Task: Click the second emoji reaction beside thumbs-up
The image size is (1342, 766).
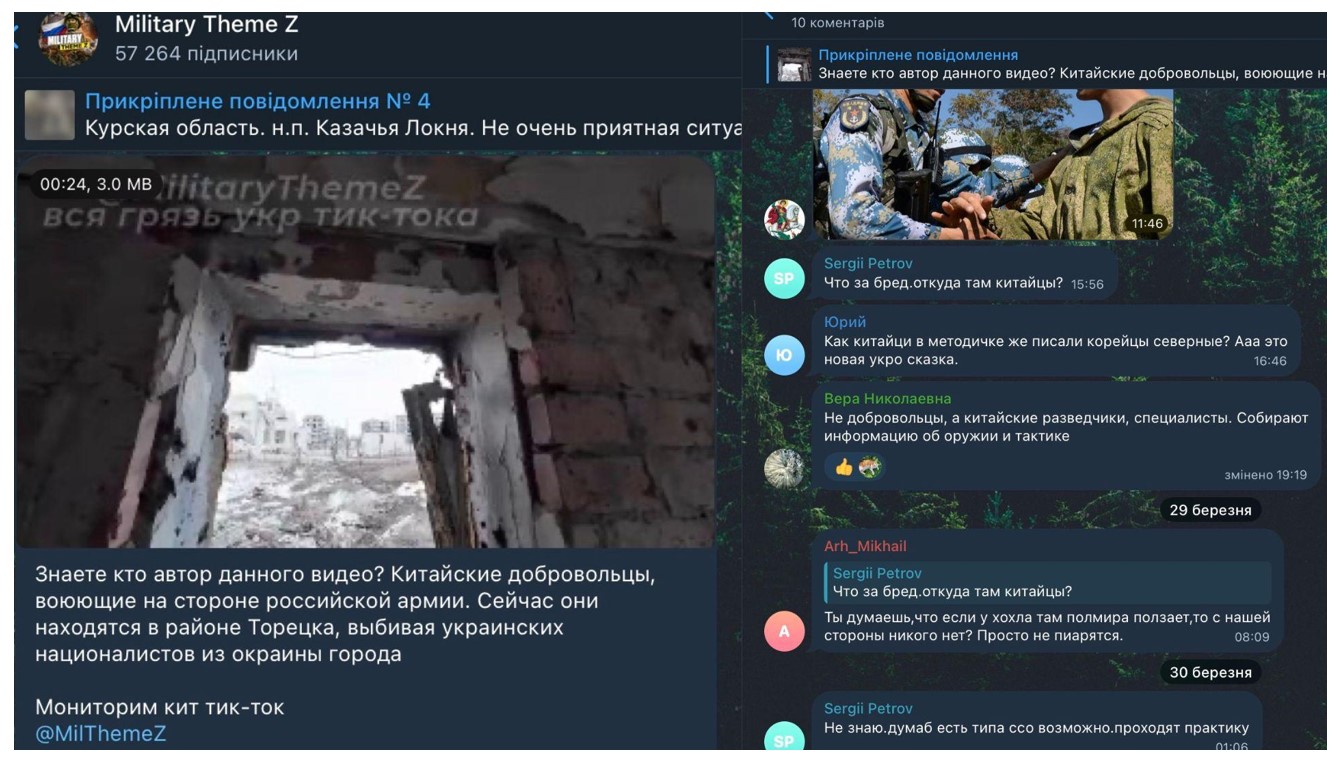Action: tap(869, 467)
